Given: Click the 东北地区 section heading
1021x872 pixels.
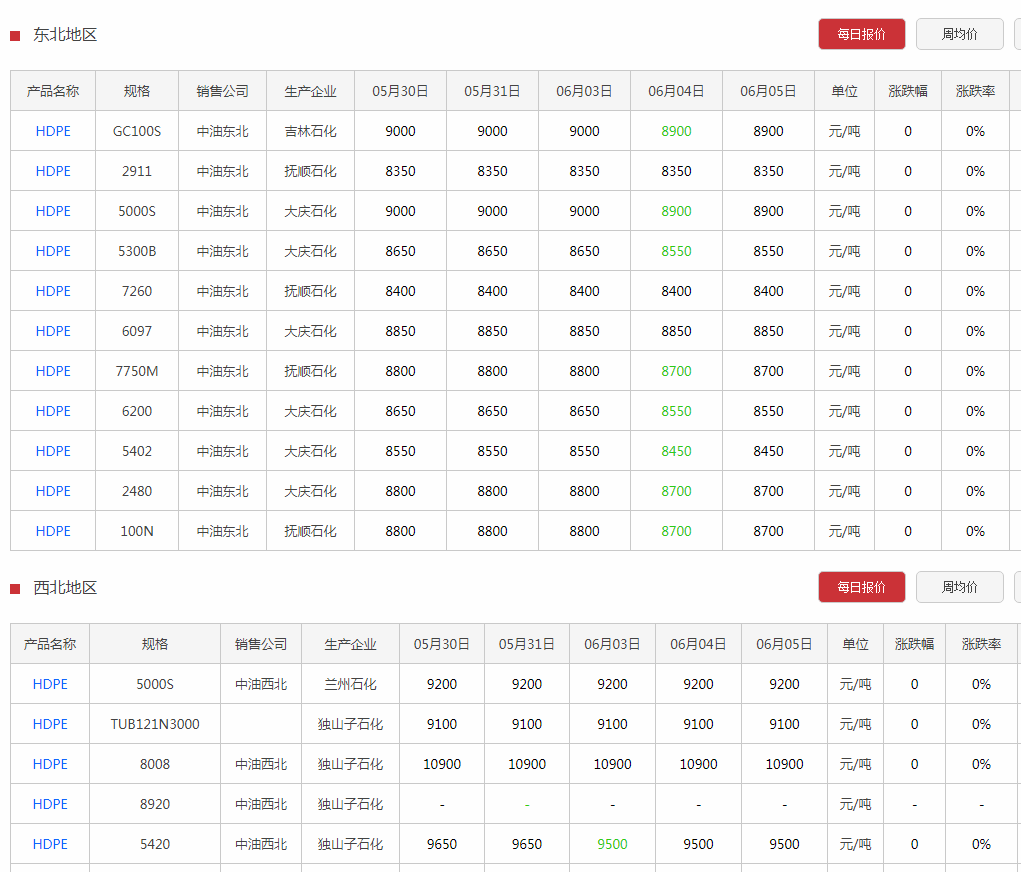Looking at the screenshot, I should click(x=65, y=35).
